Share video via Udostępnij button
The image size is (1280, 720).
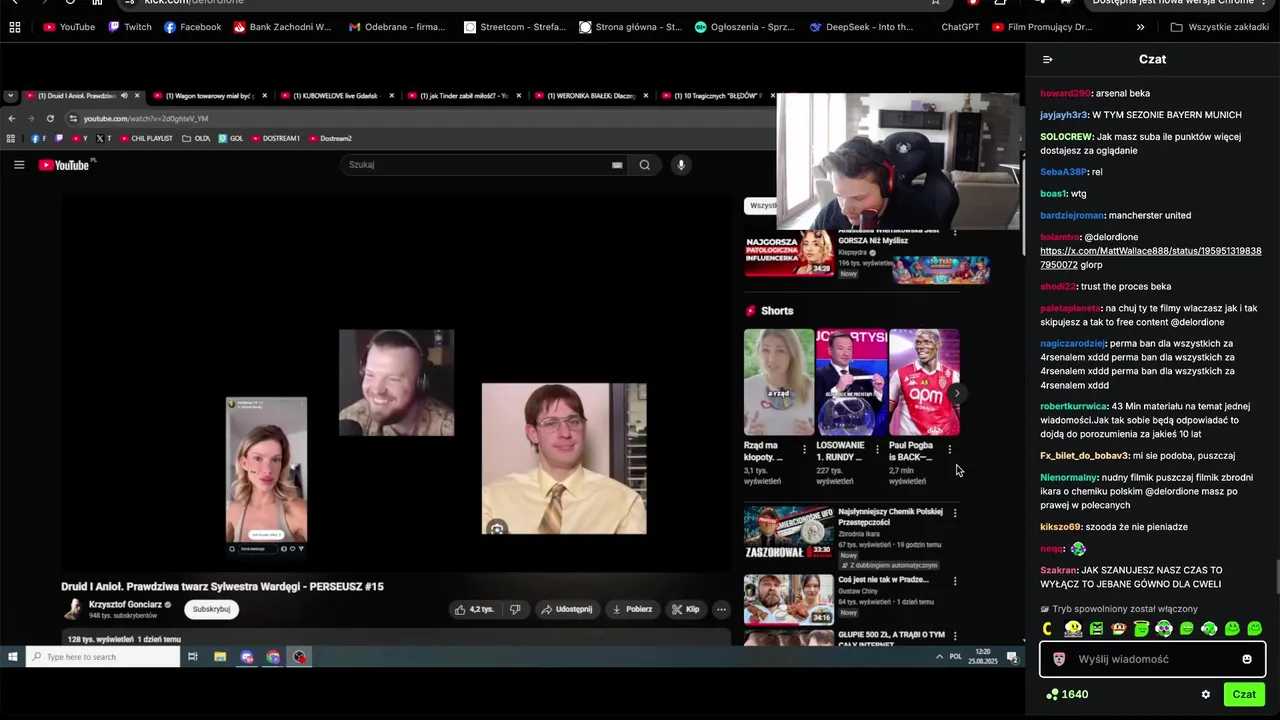tap(565, 609)
